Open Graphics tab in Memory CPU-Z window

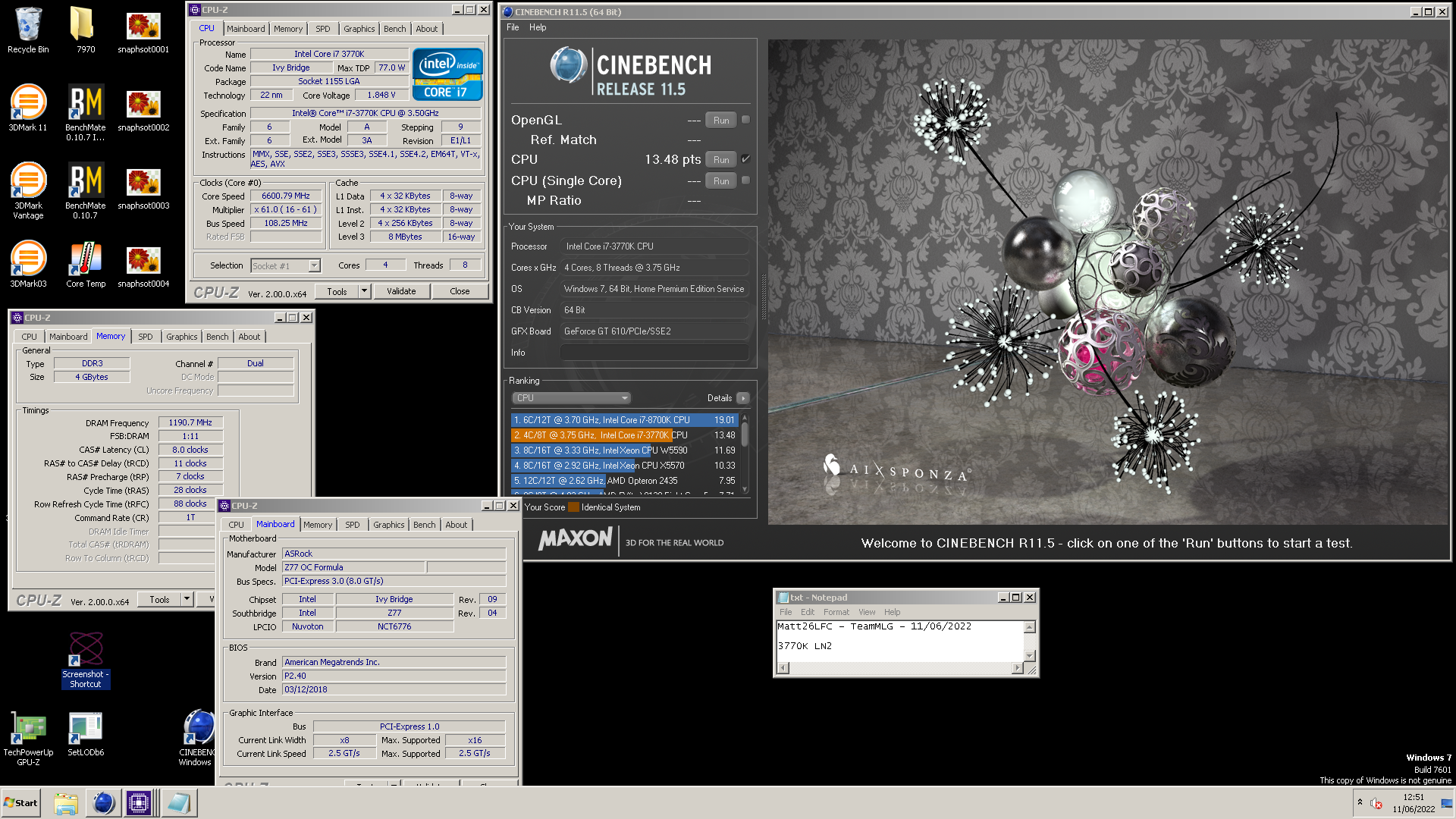click(182, 337)
